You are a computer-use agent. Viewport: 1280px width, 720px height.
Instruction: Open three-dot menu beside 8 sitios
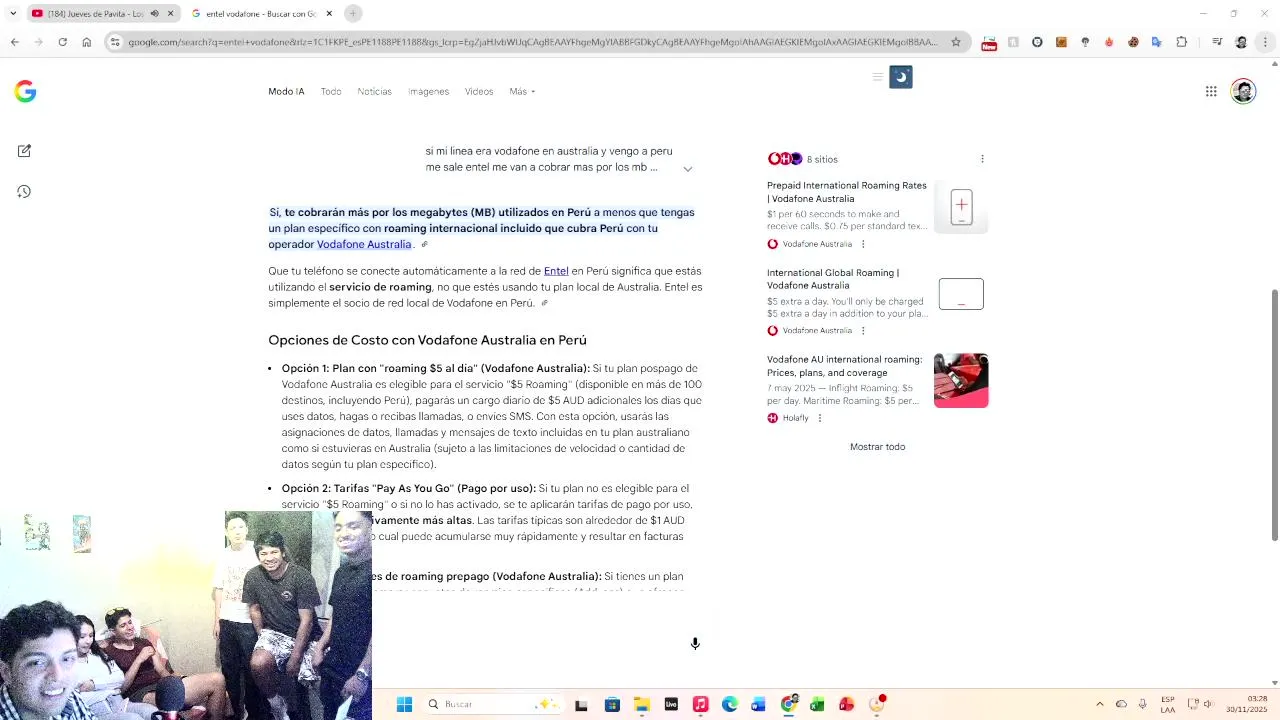[x=982, y=159]
